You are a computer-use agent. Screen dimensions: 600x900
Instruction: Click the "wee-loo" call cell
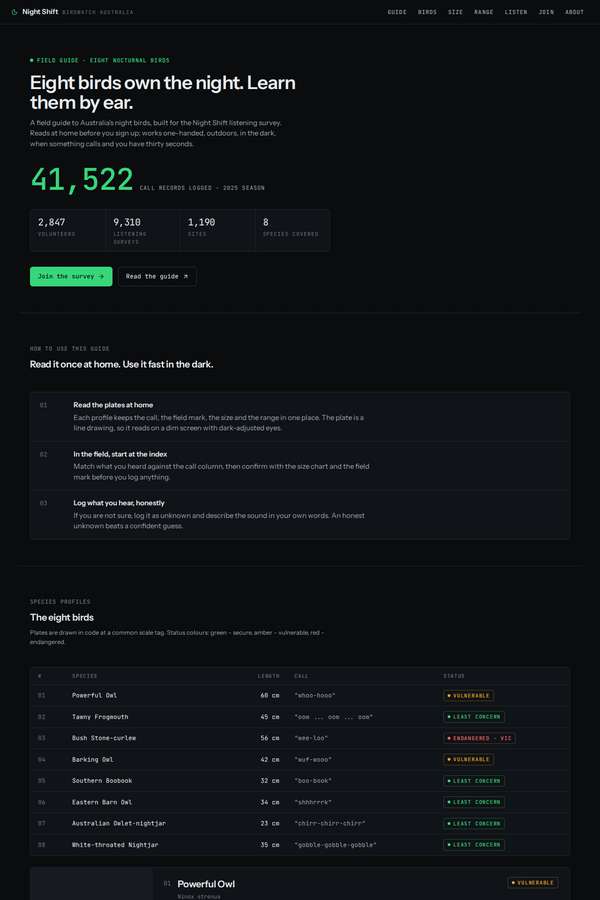point(311,738)
